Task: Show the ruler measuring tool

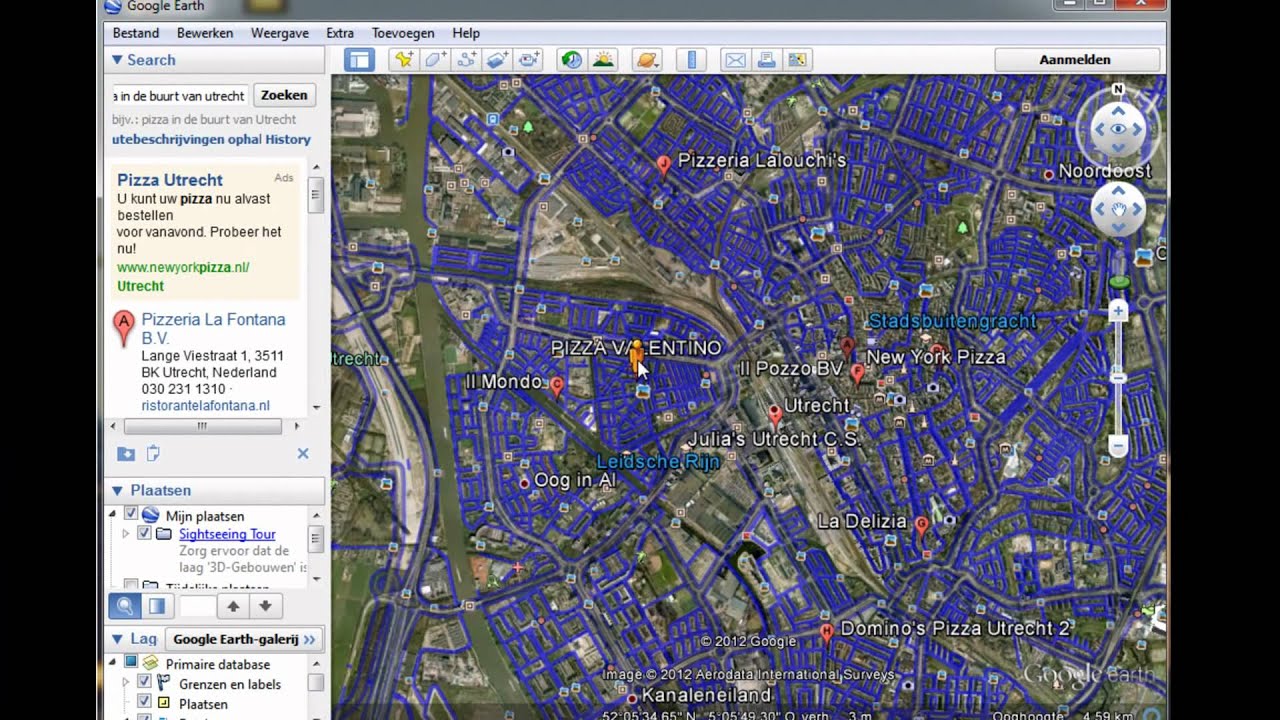Action: pos(691,60)
